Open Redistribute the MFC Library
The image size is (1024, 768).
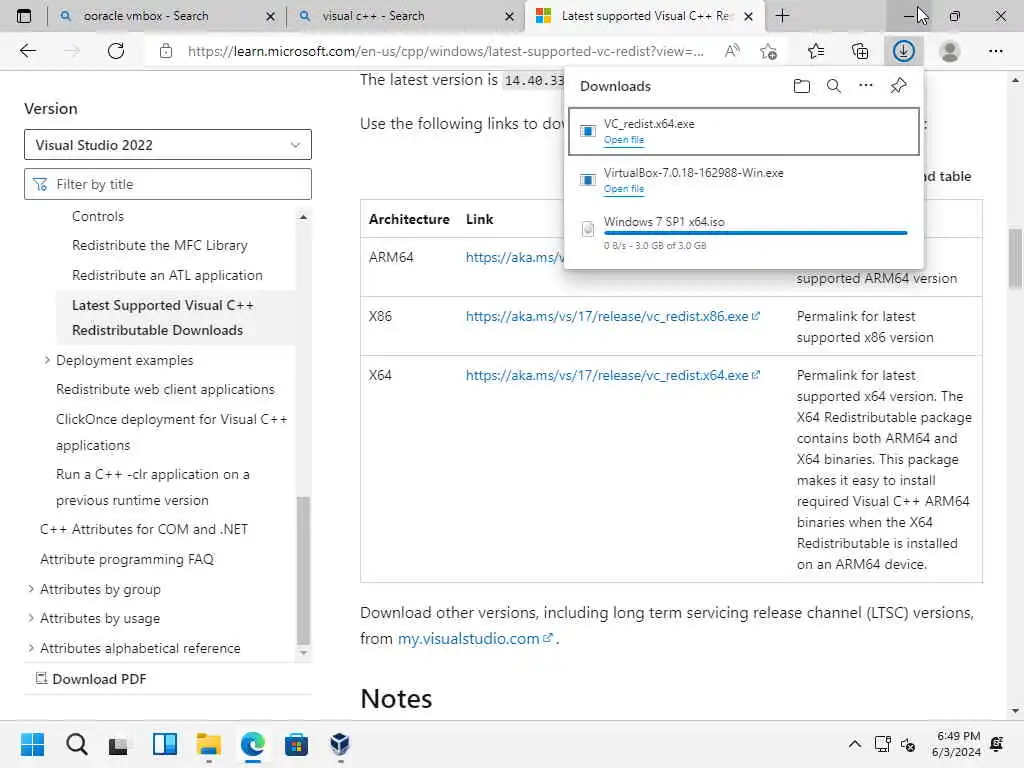[160, 246]
